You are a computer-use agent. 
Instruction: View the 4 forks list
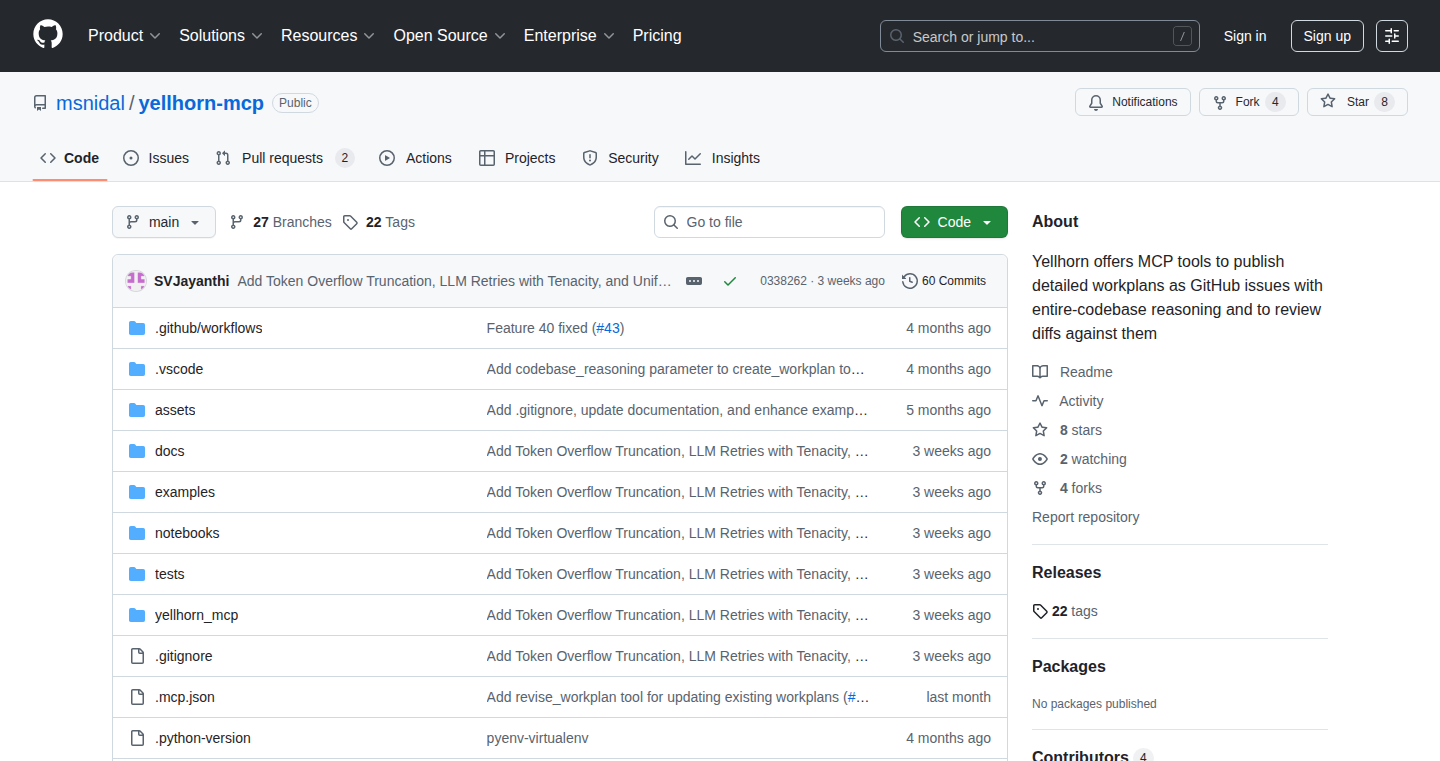(x=1067, y=488)
